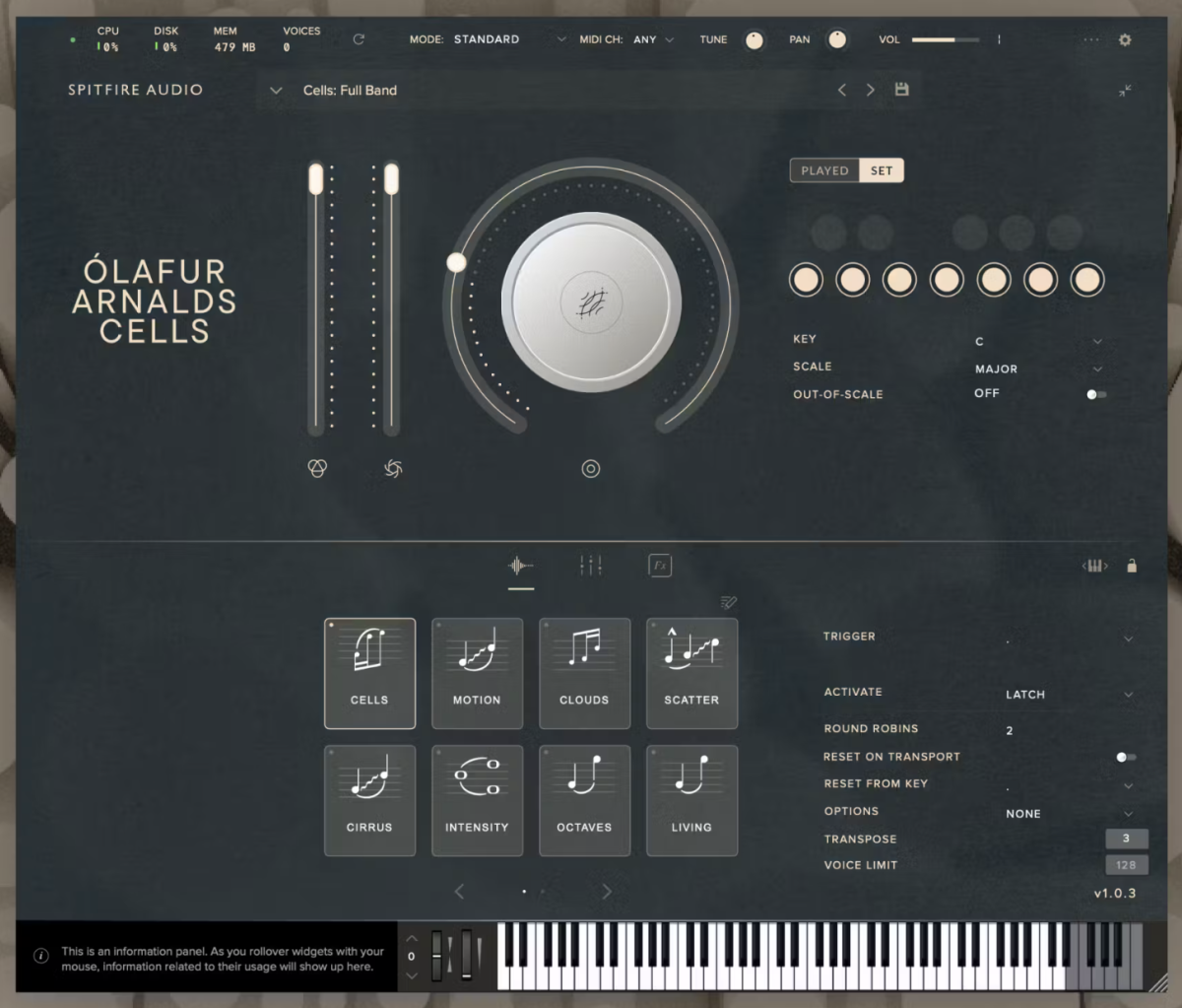Image resolution: width=1182 pixels, height=1008 pixels.
Task: Collapse the plugin view icon
Action: (1125, 90)
